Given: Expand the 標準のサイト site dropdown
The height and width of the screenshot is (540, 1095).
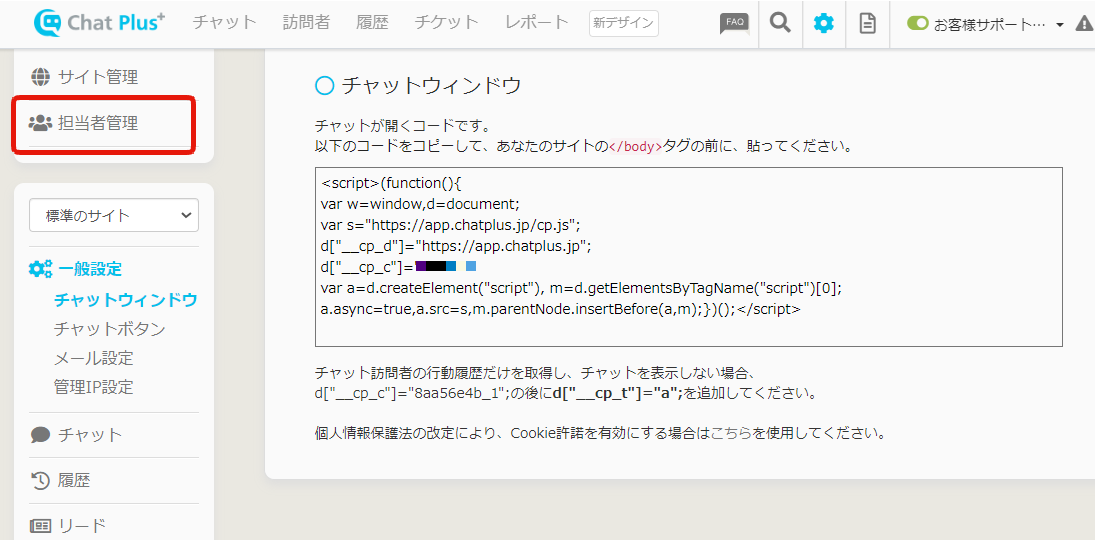Looking at the screenshot, I should point(114,215).
